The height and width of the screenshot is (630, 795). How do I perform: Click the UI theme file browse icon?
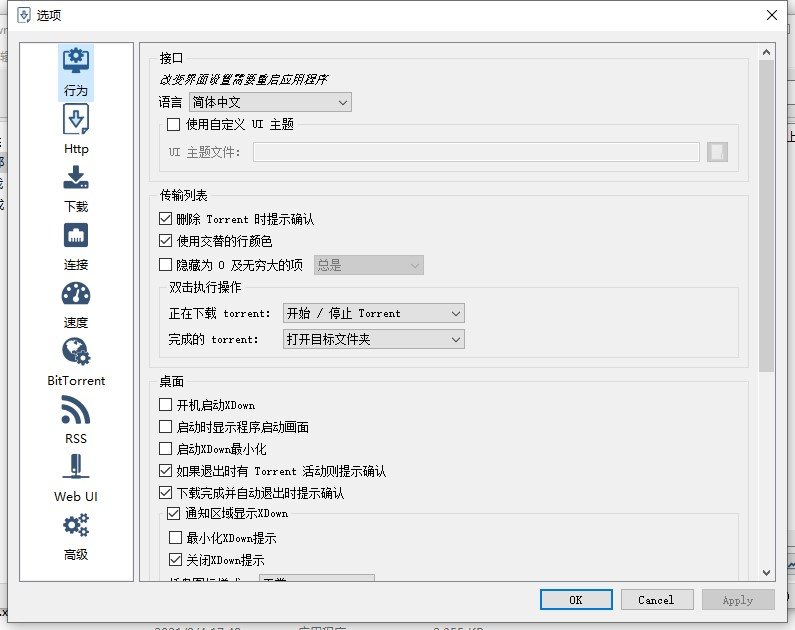(x=717, y=152)
